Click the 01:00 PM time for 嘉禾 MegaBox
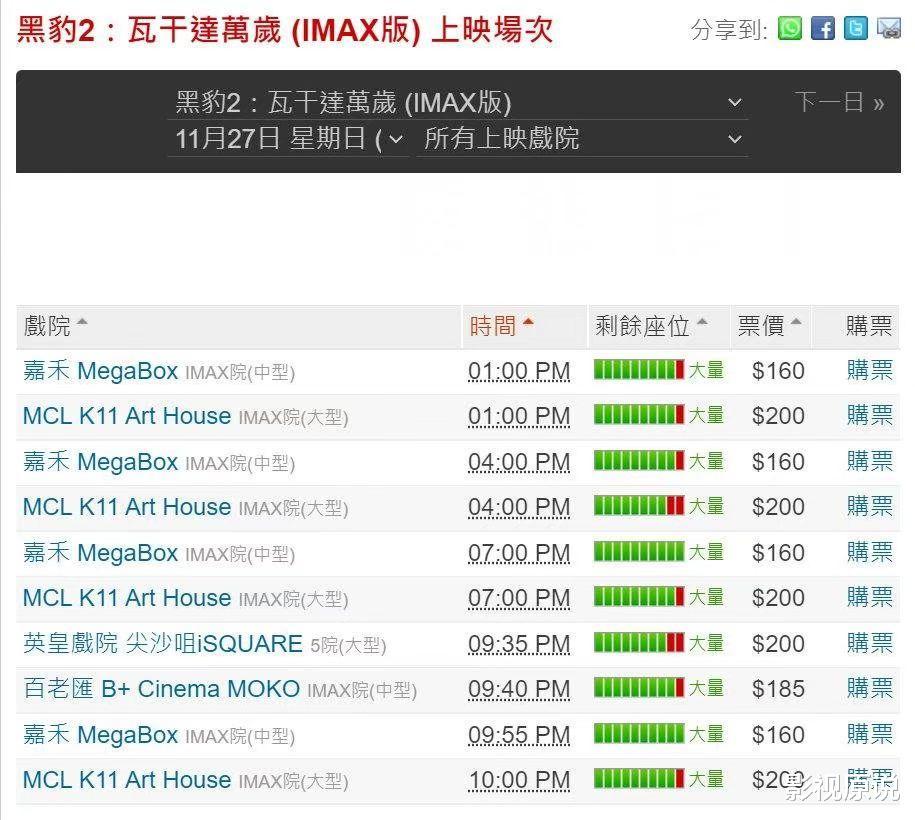915x820 pixels. click(519, 372)
